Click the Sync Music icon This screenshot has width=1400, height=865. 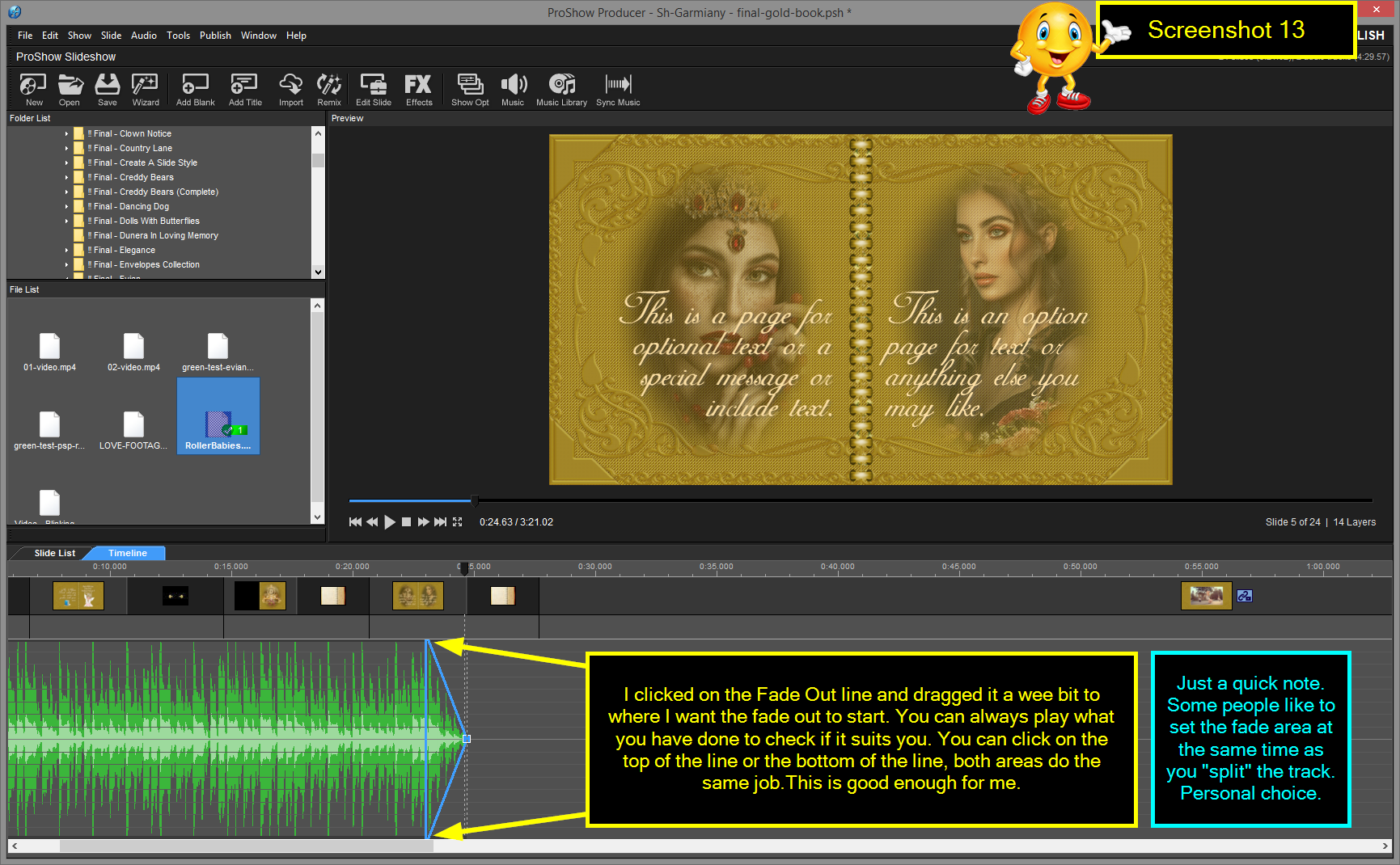(618, 90)
